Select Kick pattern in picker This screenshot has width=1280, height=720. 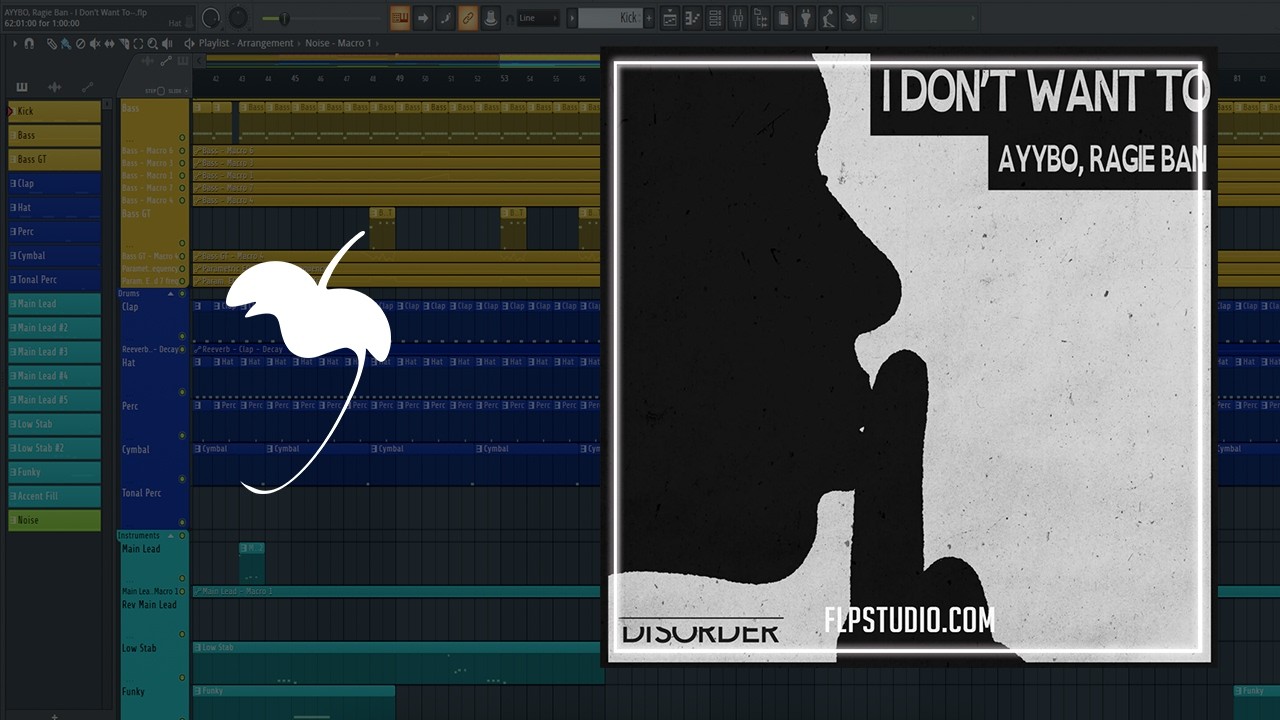tap(55, 111)
